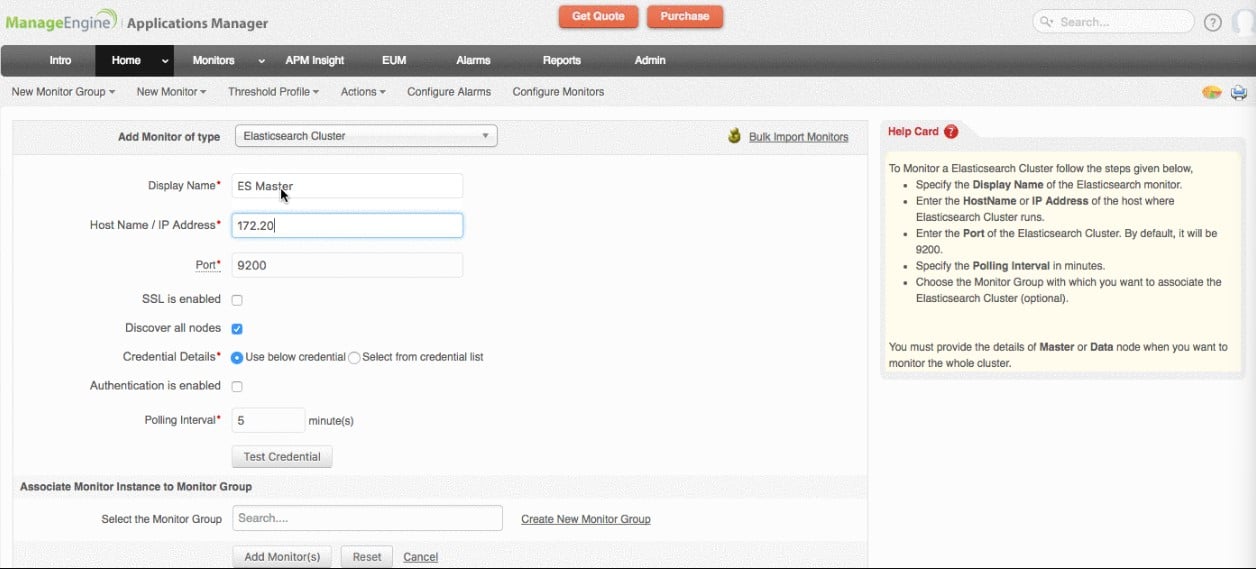Click the Host Name / IP Address field
Image resolution: width=1256 pixels, height=569 pixels.
click(x=347, y=226)
